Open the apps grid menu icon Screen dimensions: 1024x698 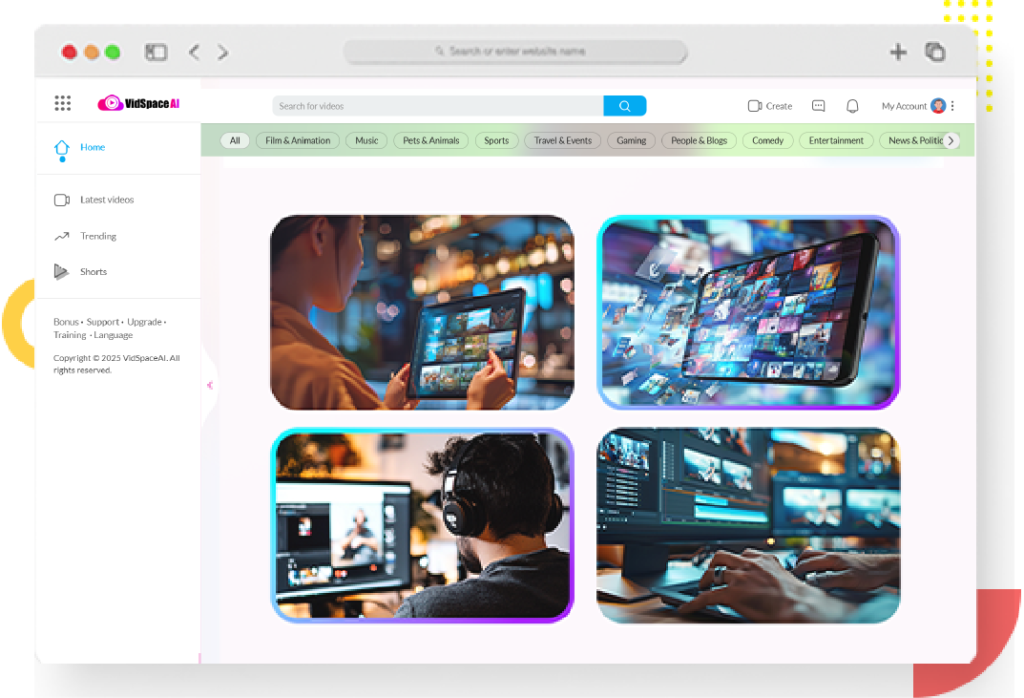pyautogui.click(x=63, y=103)
